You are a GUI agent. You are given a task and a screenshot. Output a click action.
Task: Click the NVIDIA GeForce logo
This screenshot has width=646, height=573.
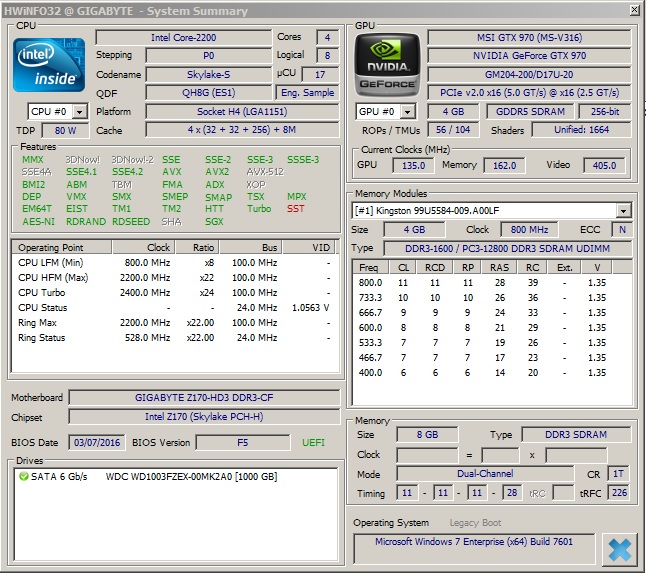tap(387, 65)
